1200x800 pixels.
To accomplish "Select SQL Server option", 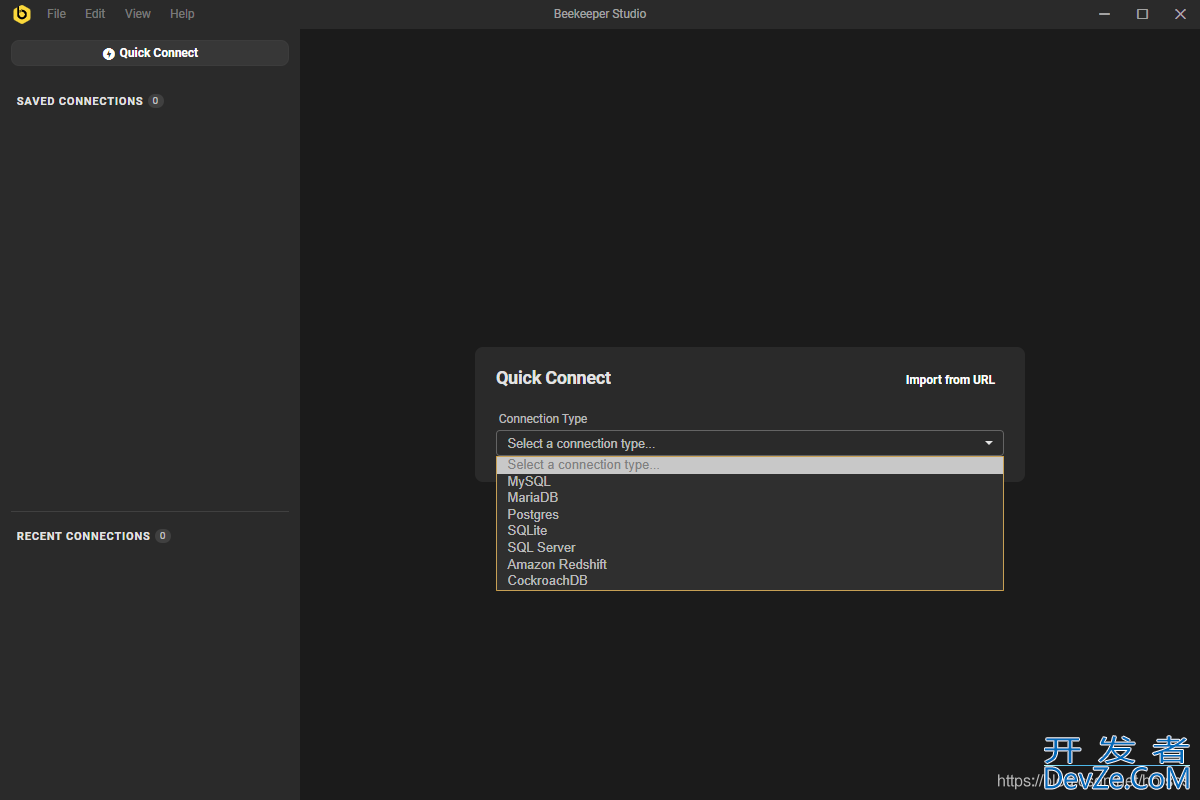I will 750,548.
